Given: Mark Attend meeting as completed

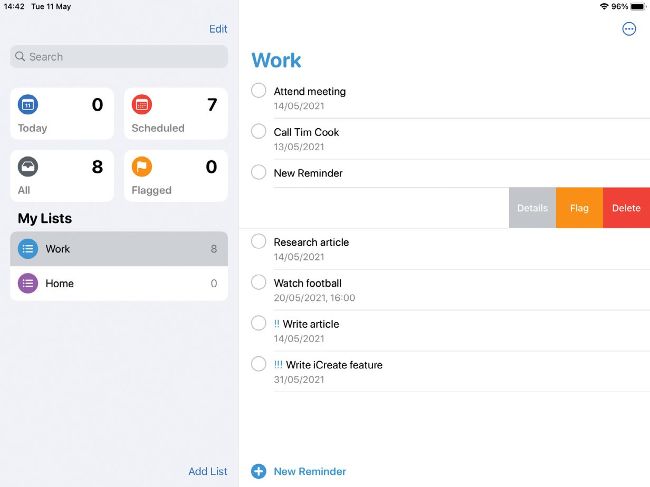Looking at the screenshot, I should tap(259, 91).
